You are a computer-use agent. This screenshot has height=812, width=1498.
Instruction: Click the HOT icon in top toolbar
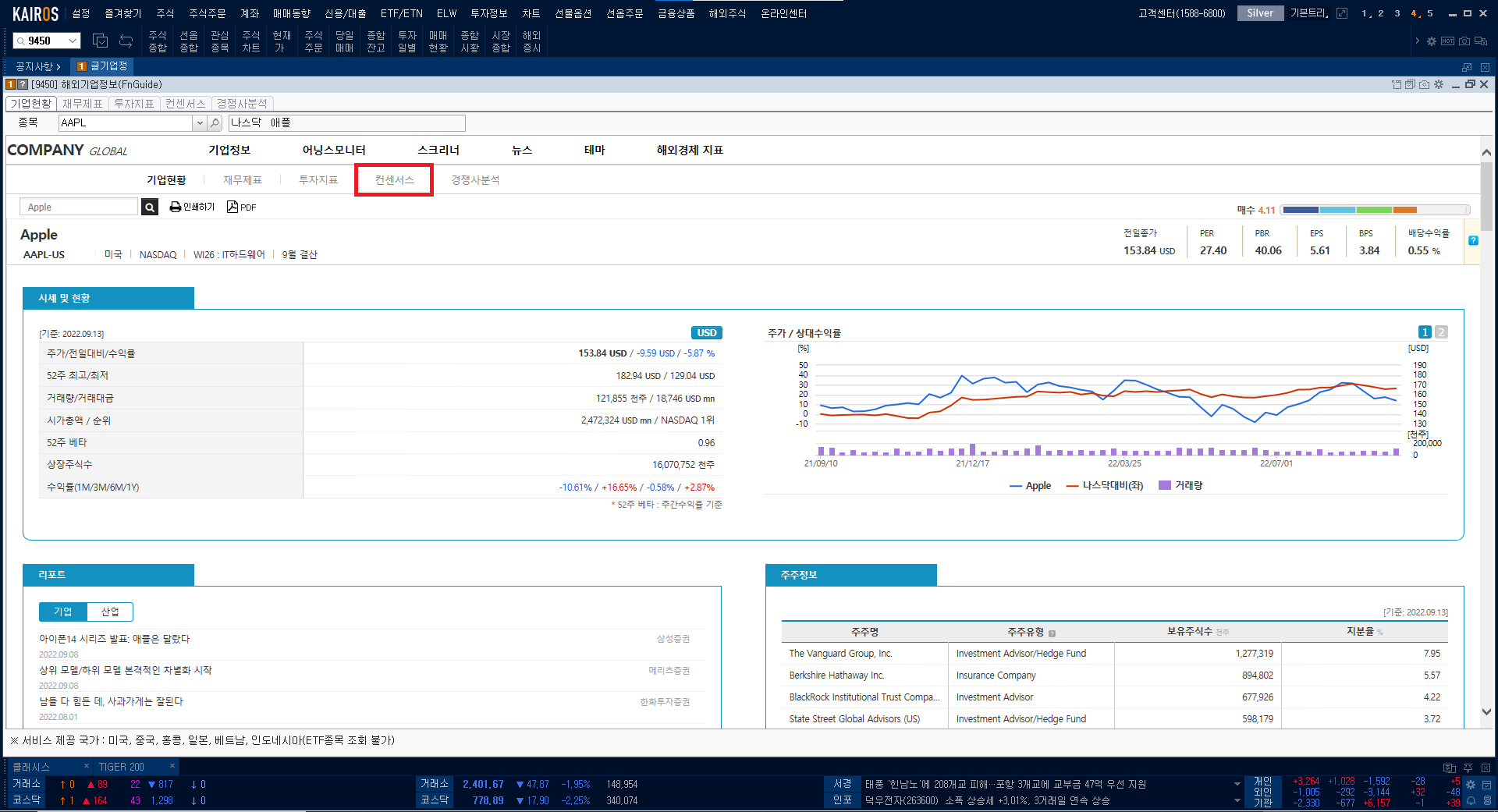[1447, 41]
